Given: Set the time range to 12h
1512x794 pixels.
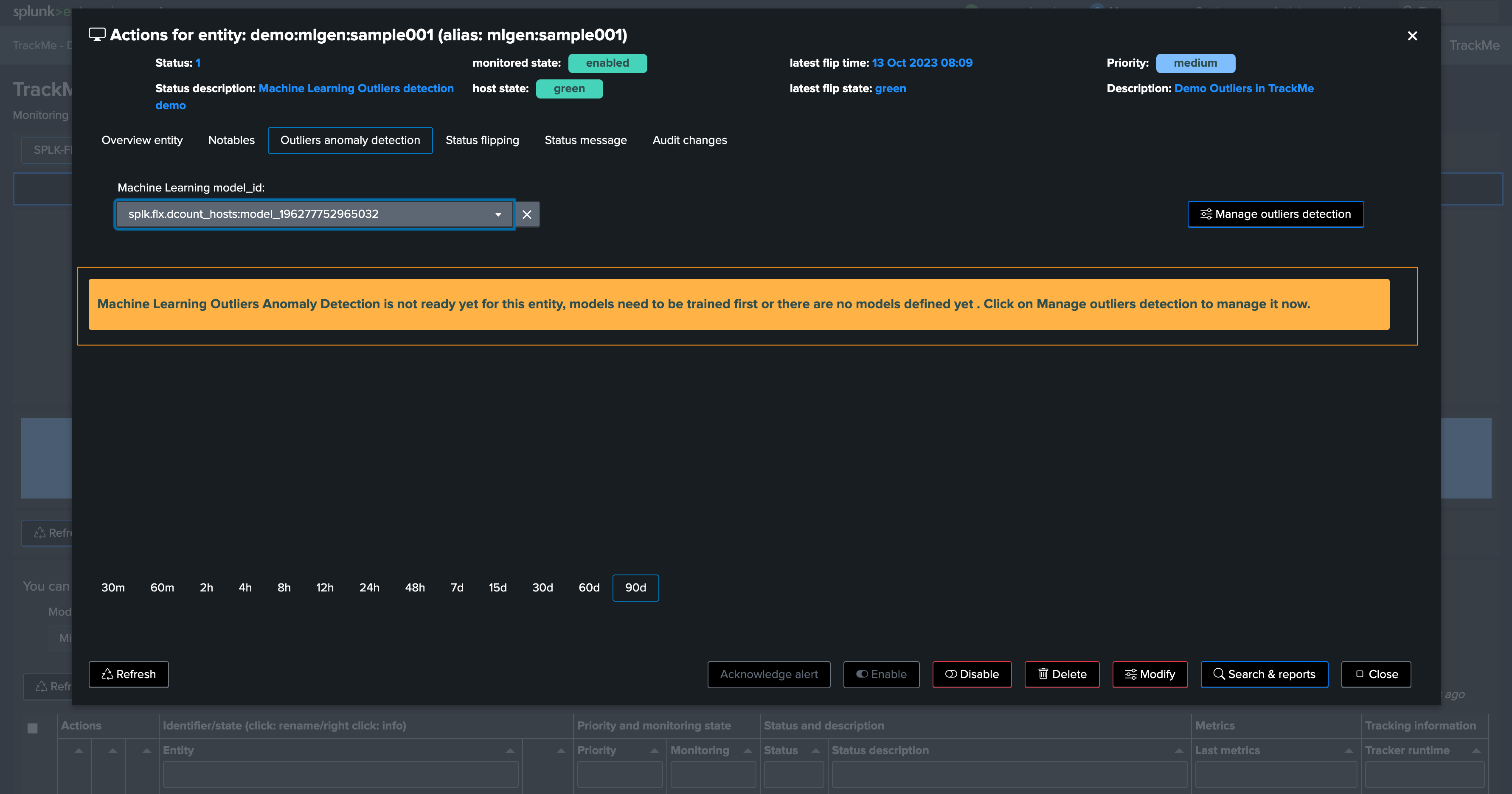Looking at the screenshot, I should point(325,588).
